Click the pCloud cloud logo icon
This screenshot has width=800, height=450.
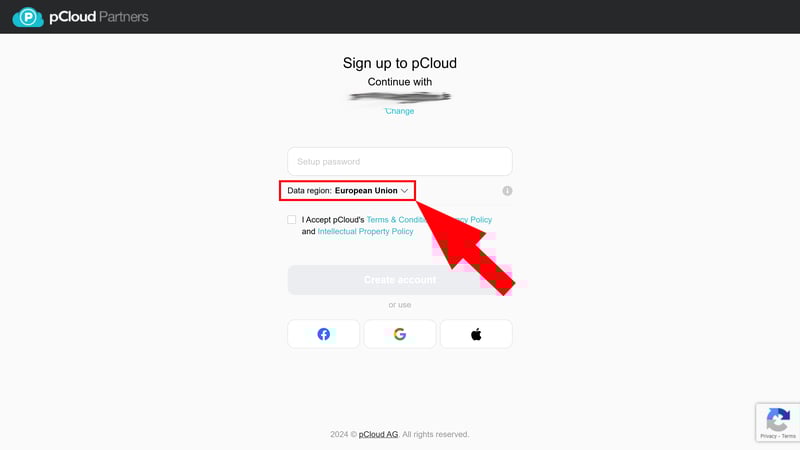click(x=28, y=17)
